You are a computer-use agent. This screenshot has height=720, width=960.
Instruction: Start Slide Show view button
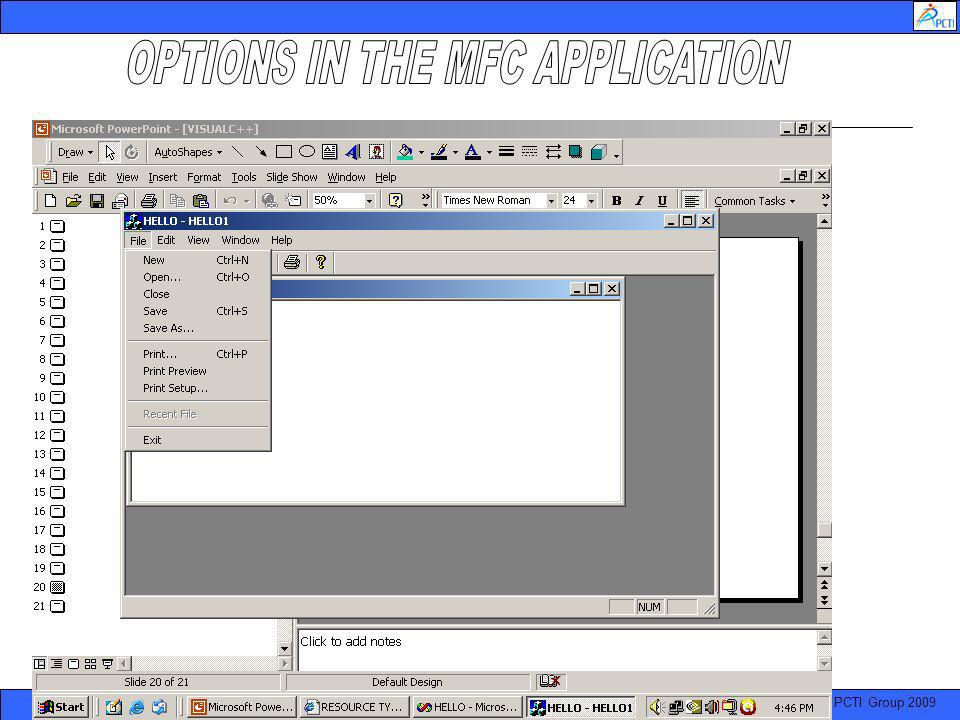[108, 664]
